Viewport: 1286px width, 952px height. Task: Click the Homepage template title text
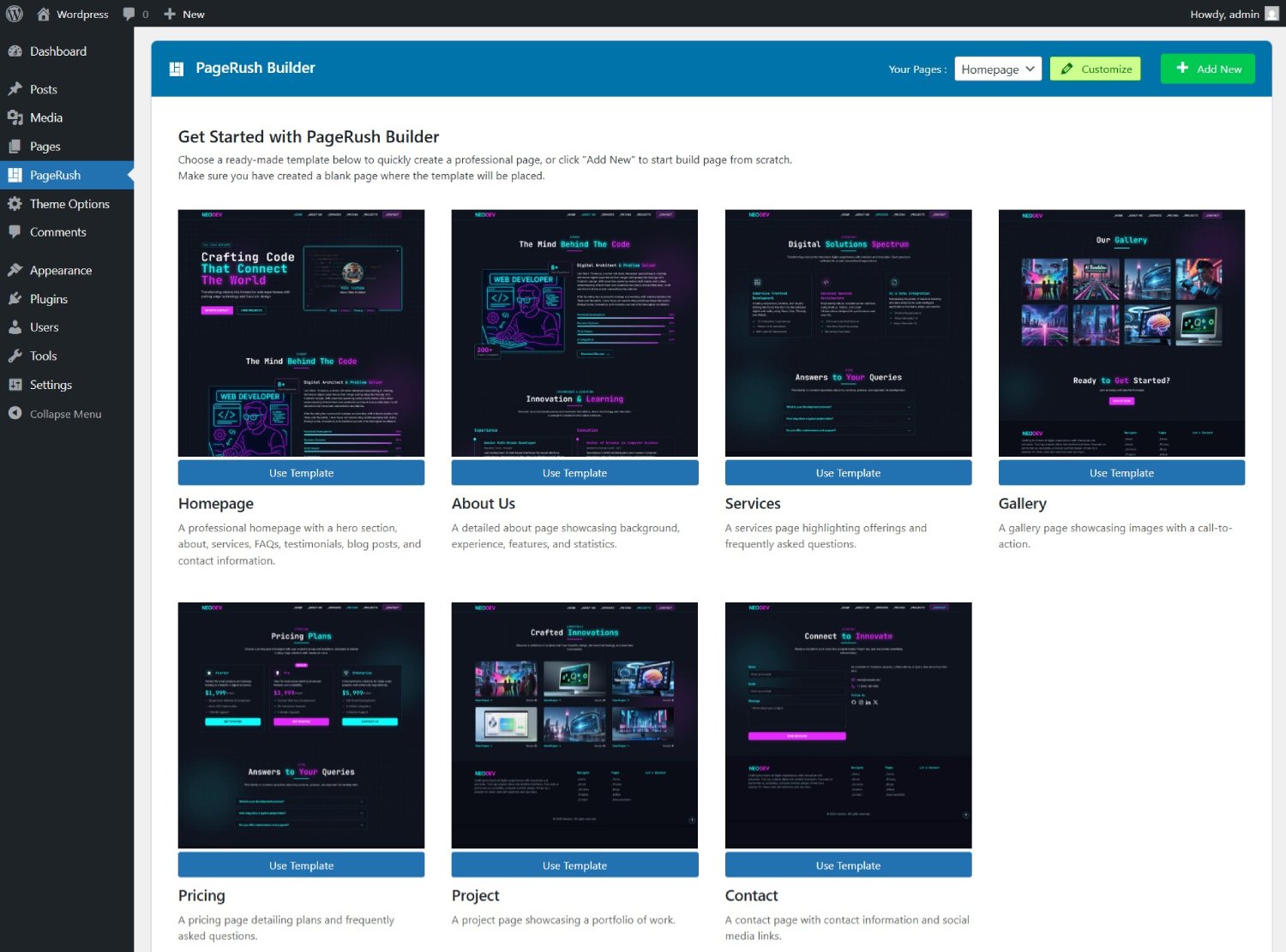(x=216, y=504)
